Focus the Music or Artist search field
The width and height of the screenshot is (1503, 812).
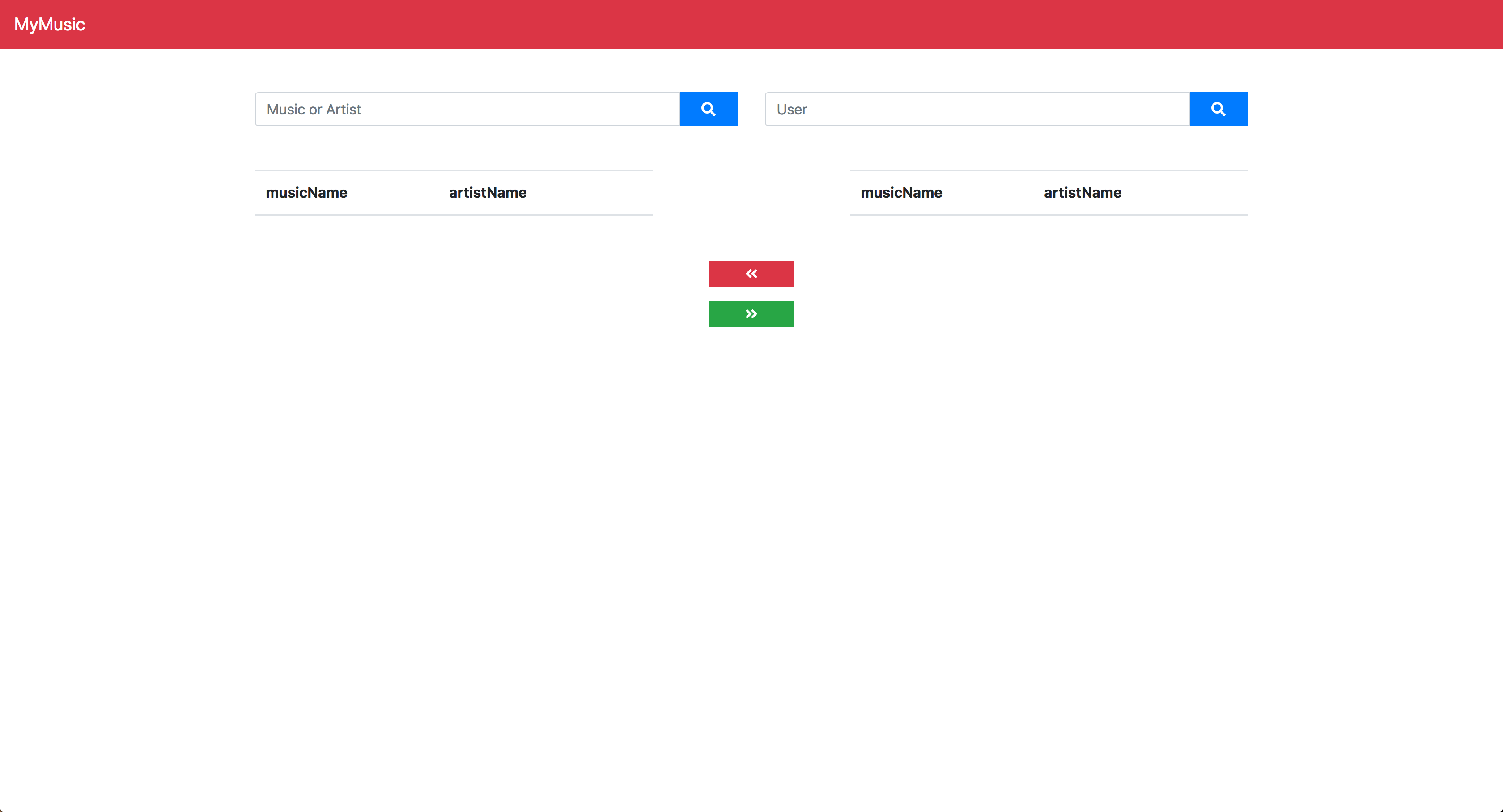point(467,109)
